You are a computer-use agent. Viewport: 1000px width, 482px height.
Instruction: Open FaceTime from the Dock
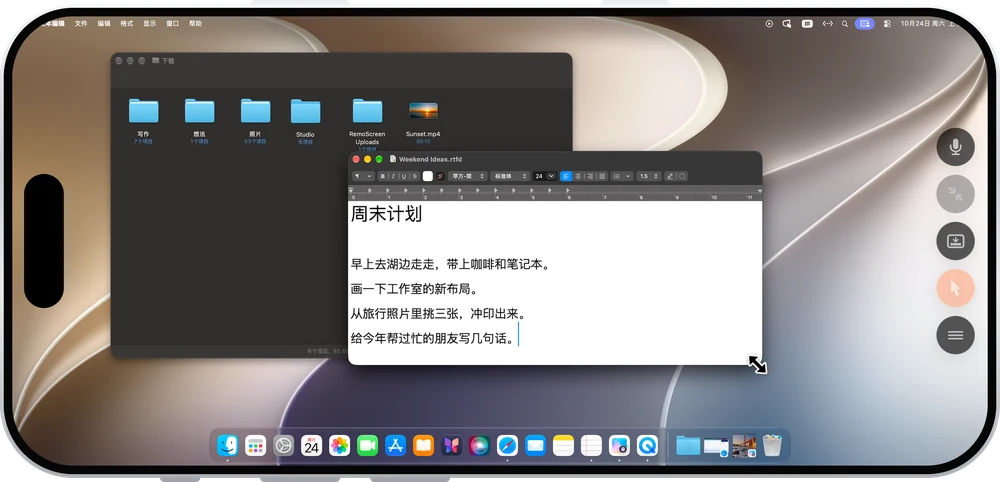click(367, 446)
